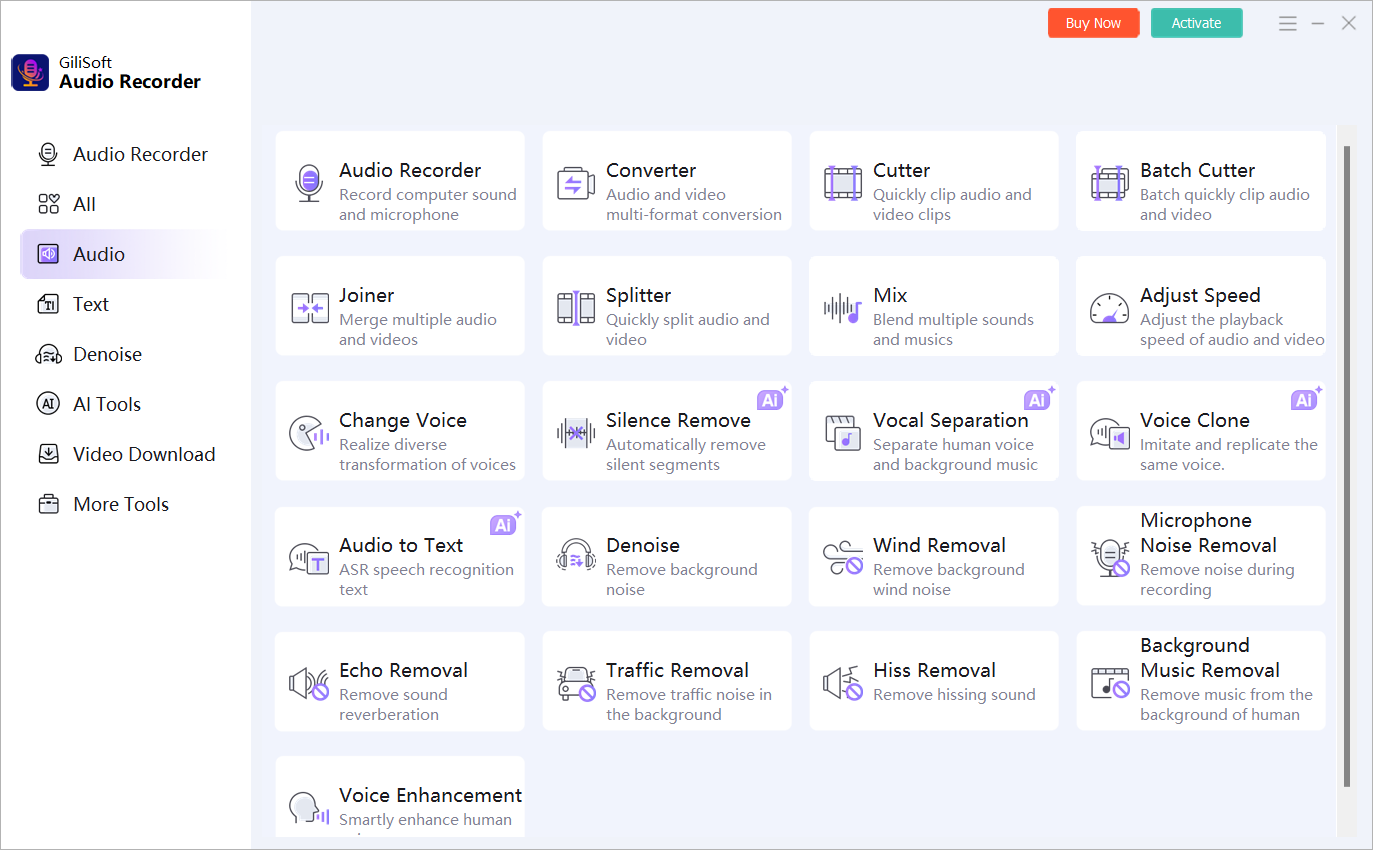The width and height of the screenshot is (1373, 850).
Task: Click the Background Music Removal icon
Action: click(1110, 683)
